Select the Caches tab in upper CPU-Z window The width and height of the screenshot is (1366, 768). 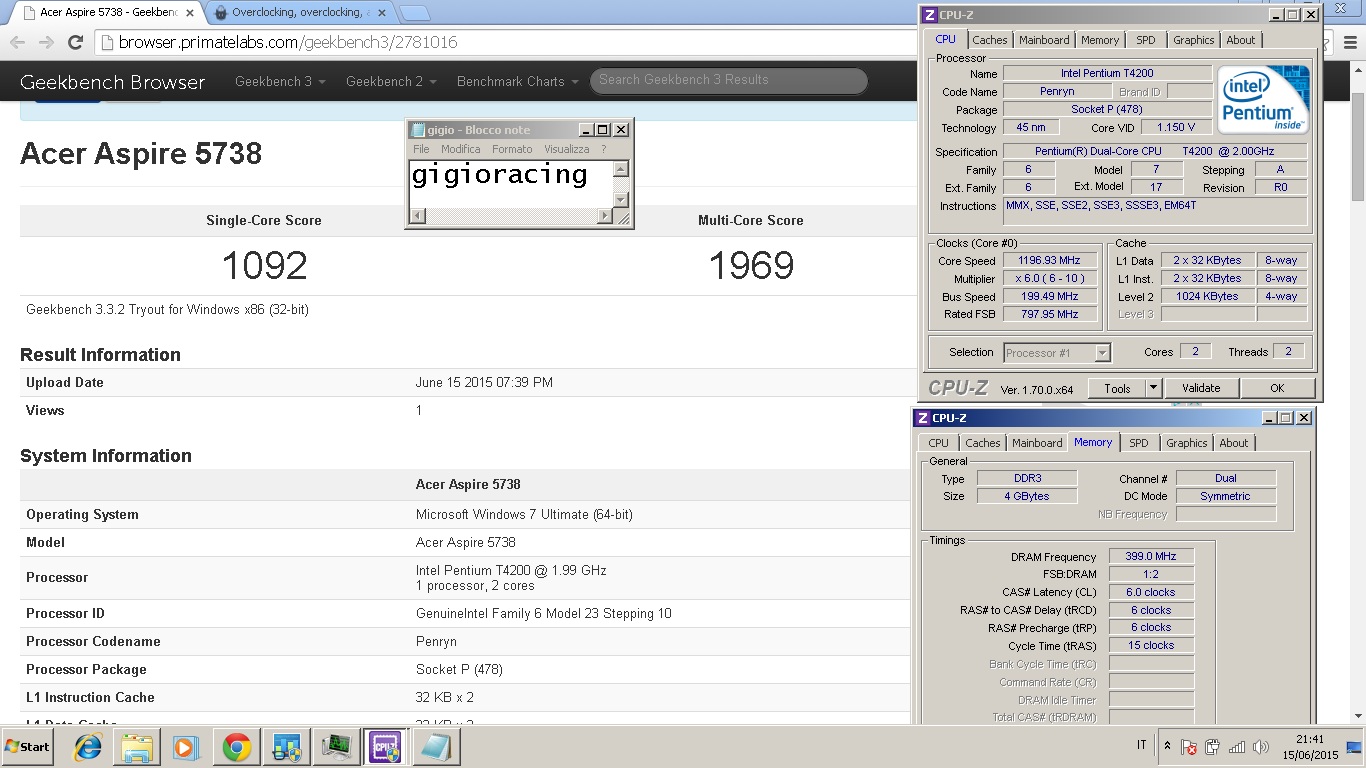click(990, 40)
